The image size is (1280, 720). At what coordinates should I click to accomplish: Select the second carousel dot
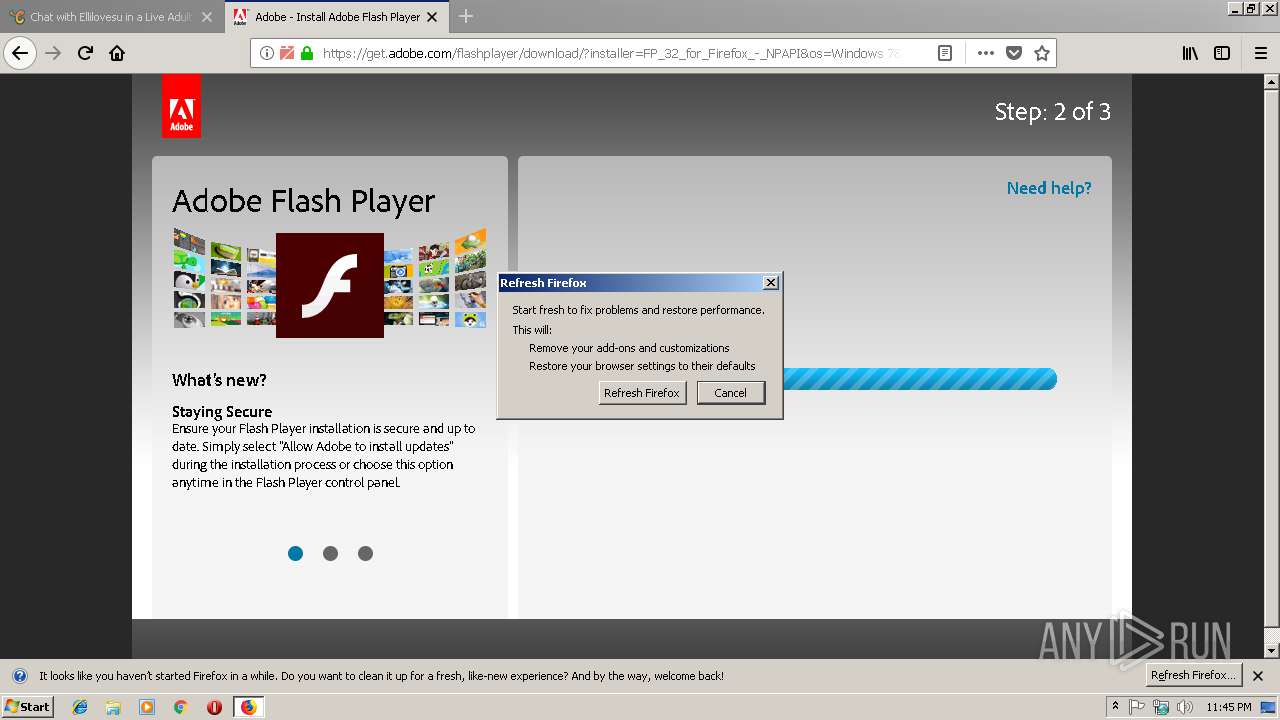[330, 553]
